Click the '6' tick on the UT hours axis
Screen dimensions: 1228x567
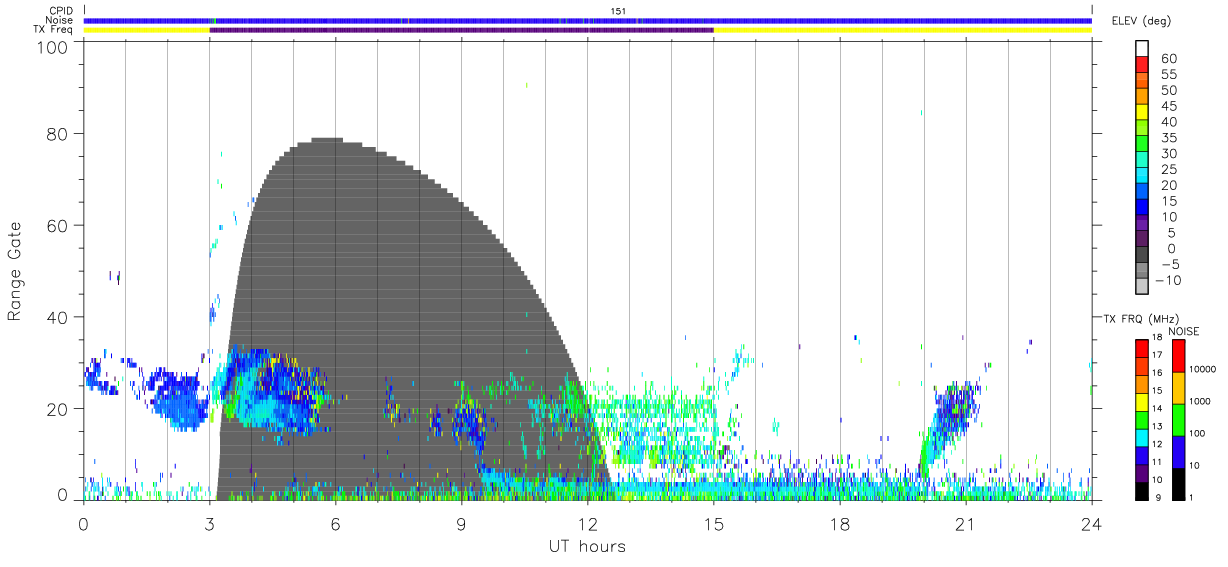pos(336,524)
